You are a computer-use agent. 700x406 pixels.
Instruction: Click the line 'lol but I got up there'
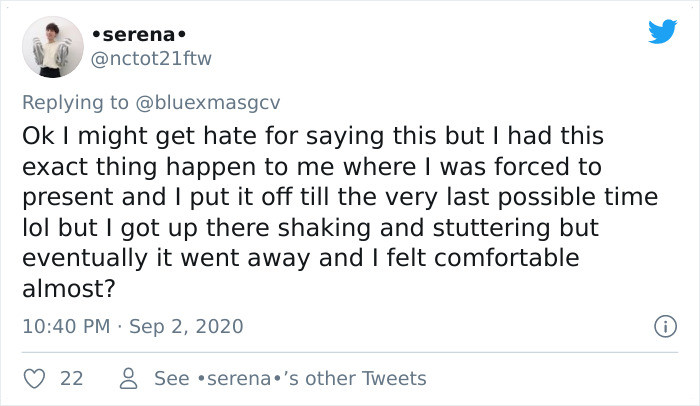point(310,228)
